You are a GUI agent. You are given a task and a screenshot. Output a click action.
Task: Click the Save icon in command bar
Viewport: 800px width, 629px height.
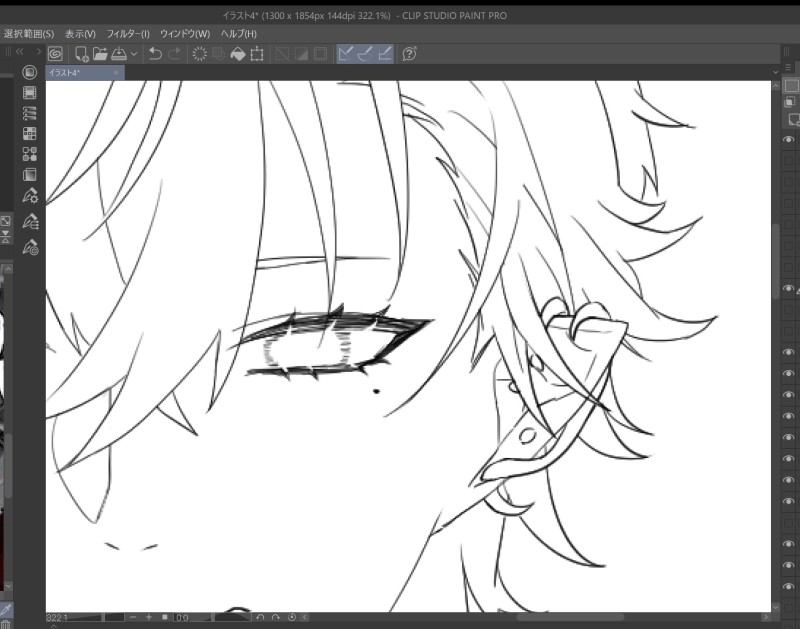[118, 54]
